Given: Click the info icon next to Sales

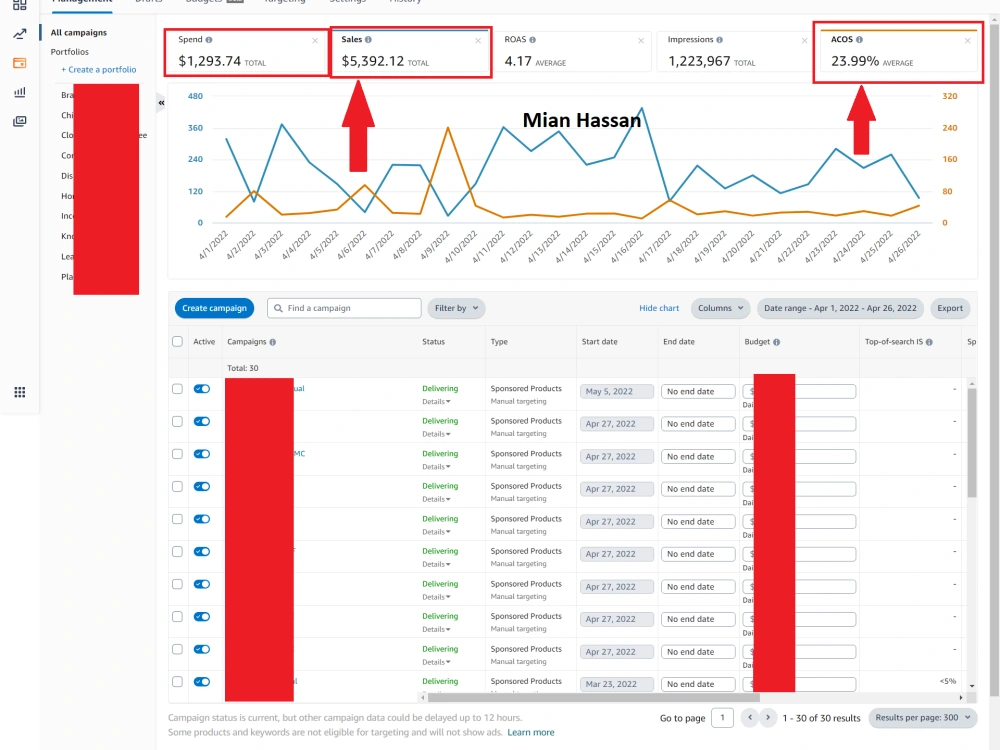Looking at the screenshot, I should point(368,40).
